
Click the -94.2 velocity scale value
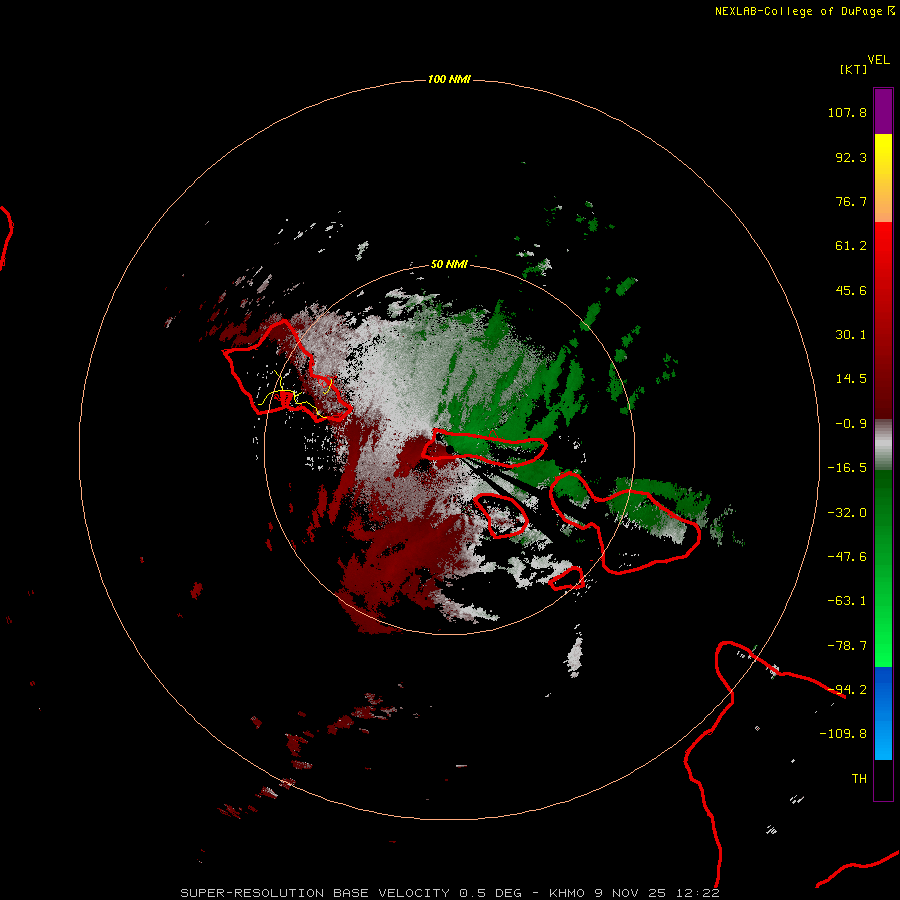tap(847, 690)
